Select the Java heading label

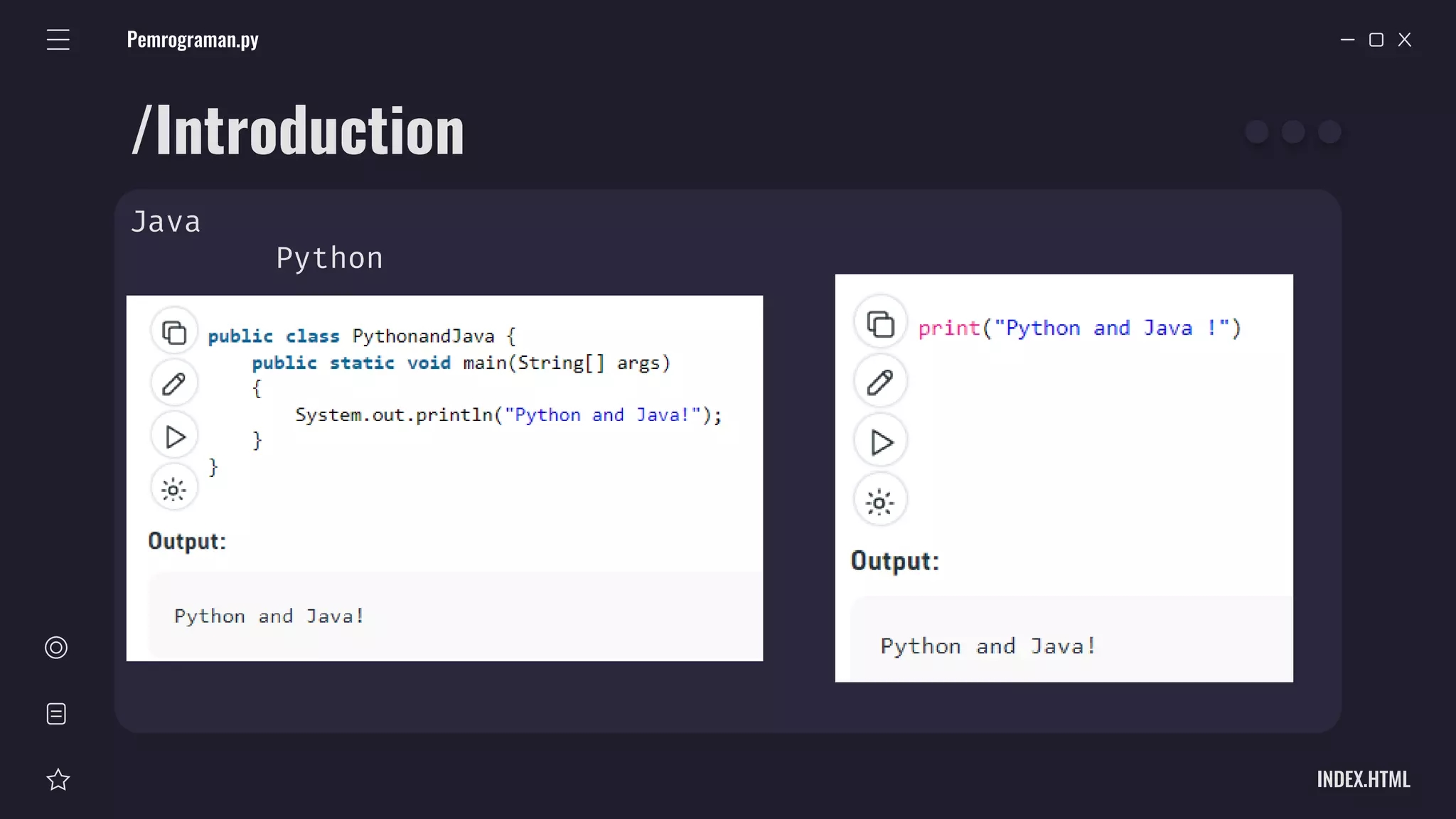[x=166, y=222]
